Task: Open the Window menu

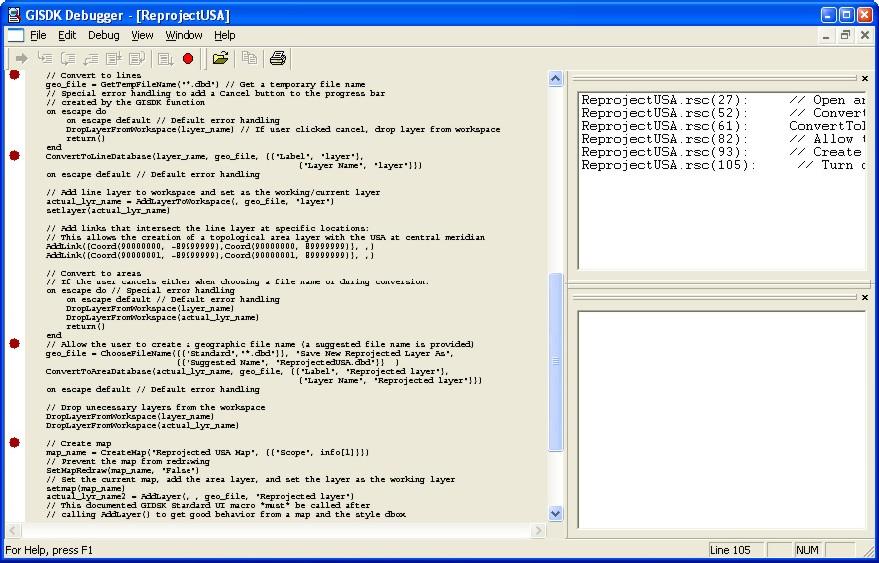Action: point(184,35)
